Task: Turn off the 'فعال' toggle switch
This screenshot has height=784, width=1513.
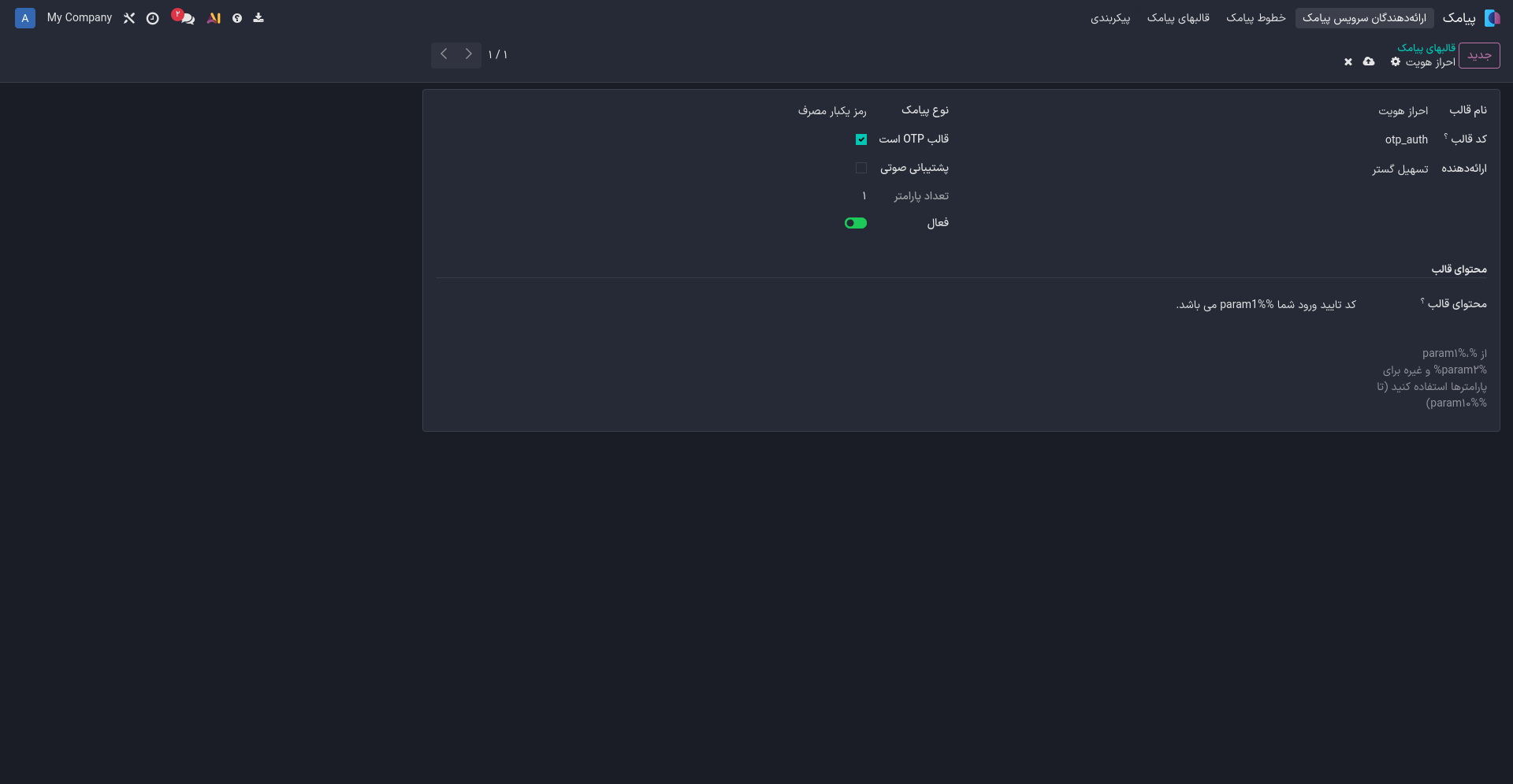Action: click(x=856, y=223)
